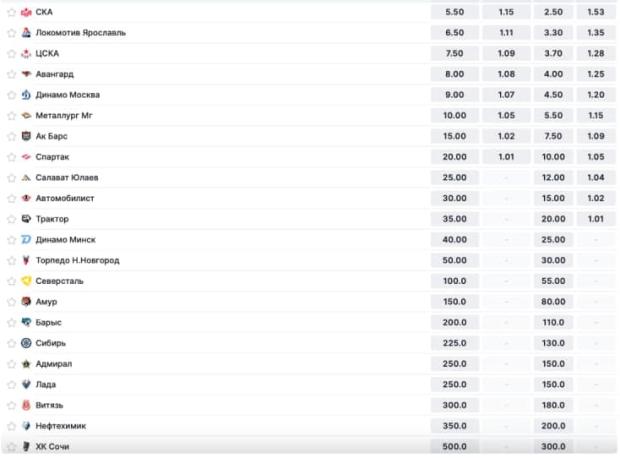Image resolution: width=620 pixels, height=458 pixels.
Task: Toggle star beside Трактор
Action: pyautogui.click(x=11, y=219)
